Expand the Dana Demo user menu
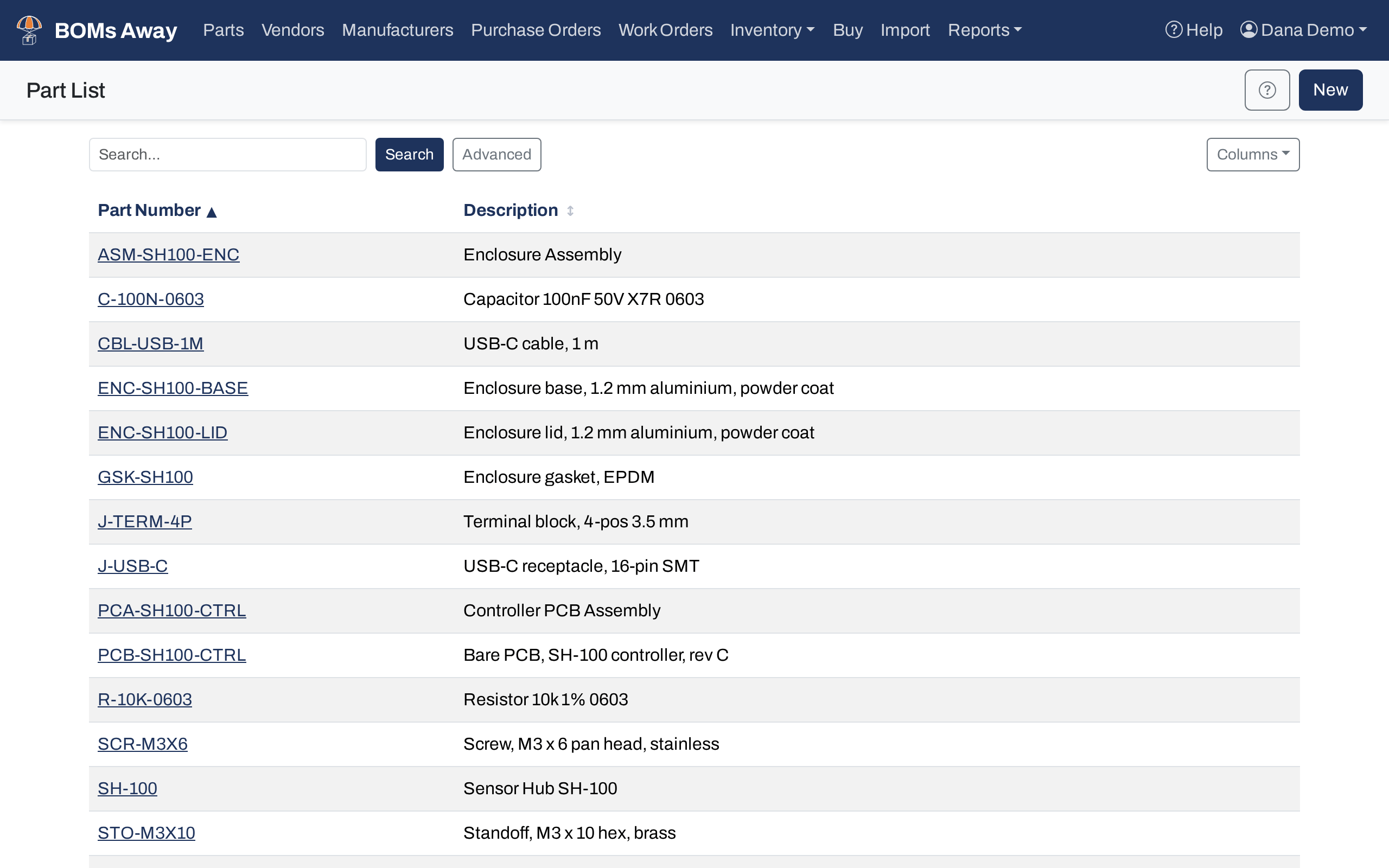 pos(1303,30)
